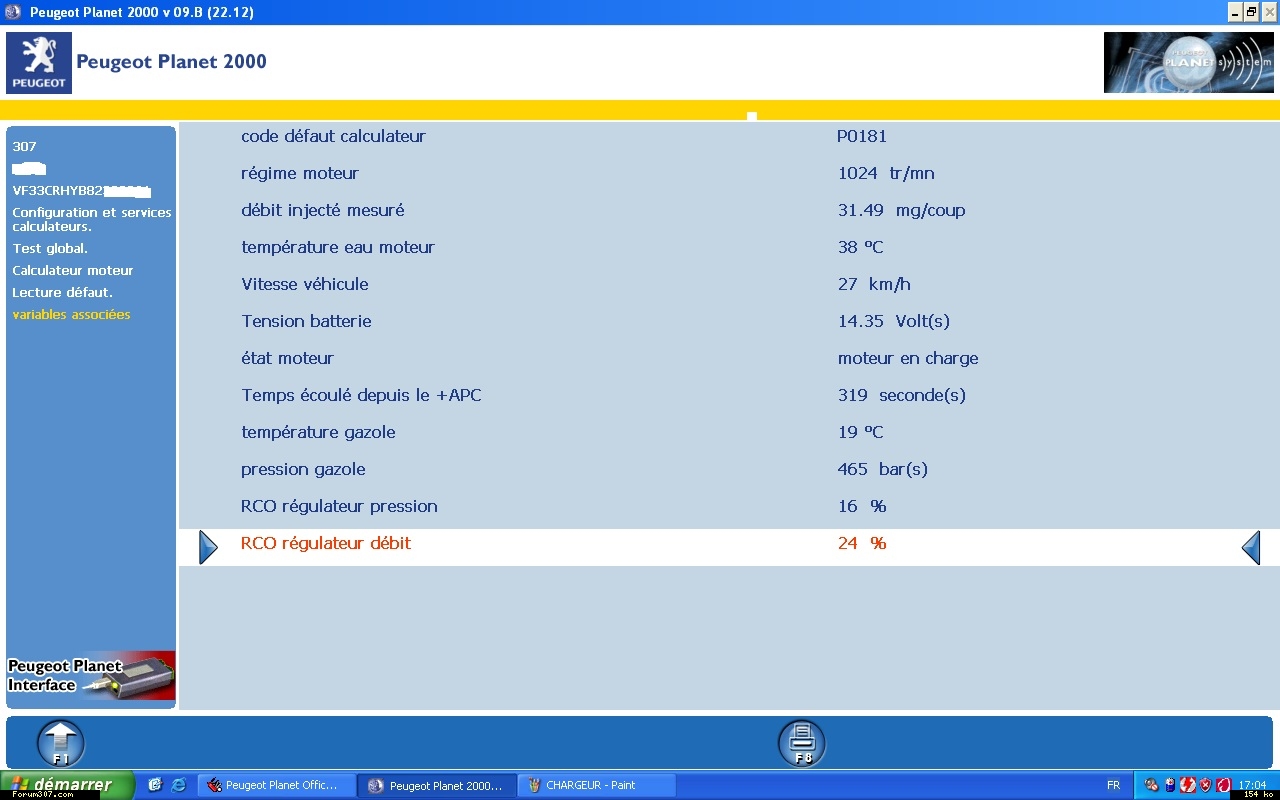
Task: Click the blue left-pointing arrow on the highlighted row
Action: click(x=1251, y=547)
